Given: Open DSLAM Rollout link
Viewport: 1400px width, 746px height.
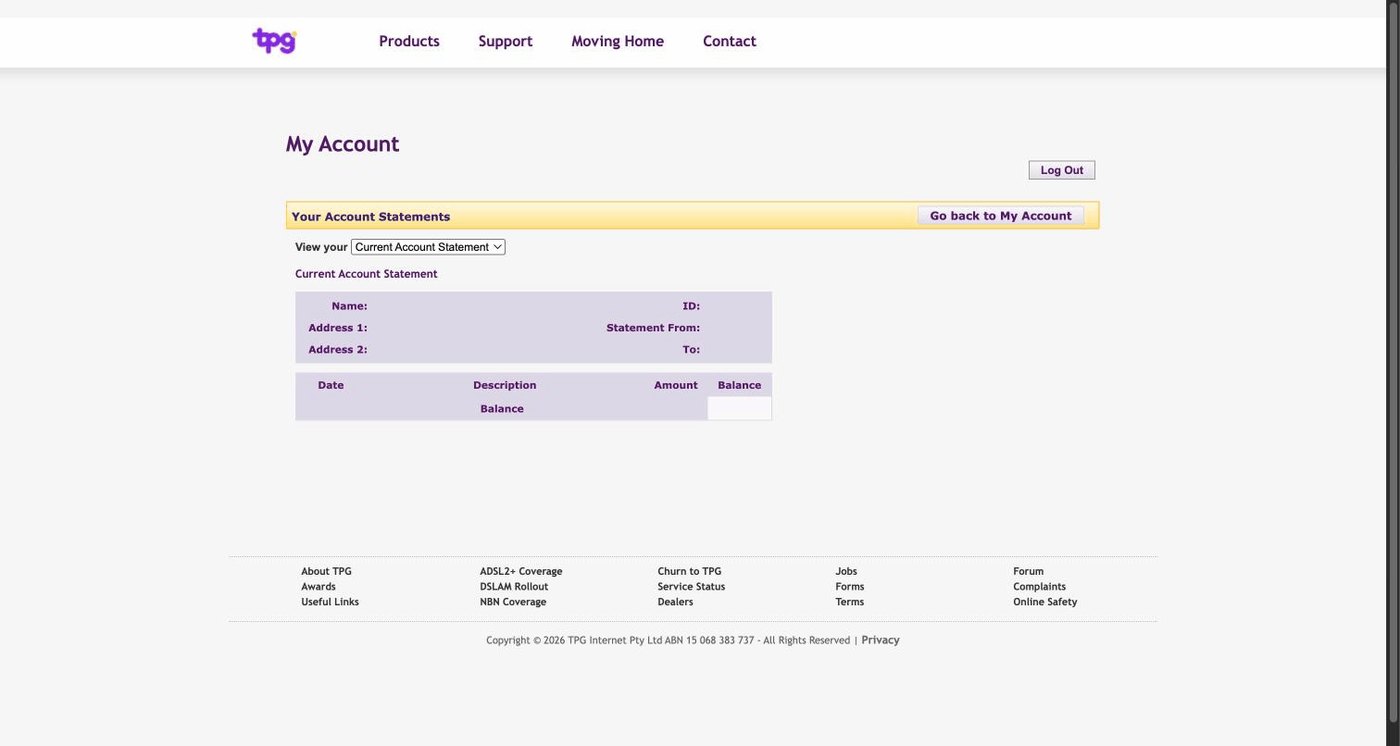Looking at the screenshot, I should point(514,587).
